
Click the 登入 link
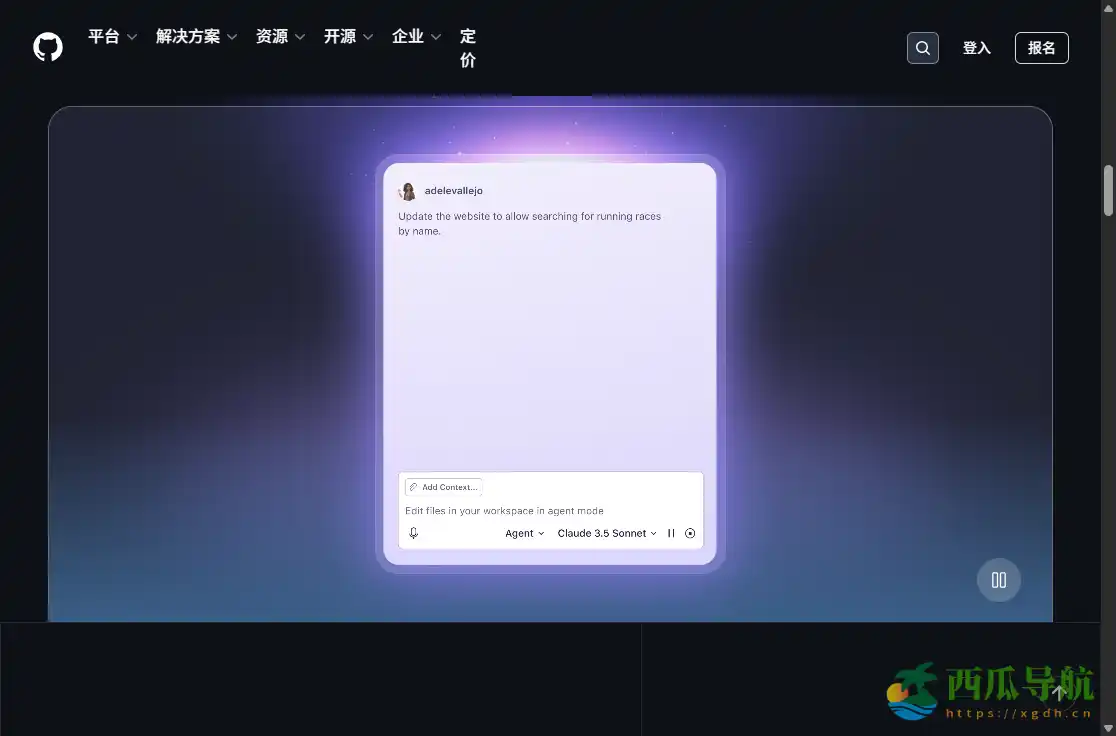tap(976, 47)
